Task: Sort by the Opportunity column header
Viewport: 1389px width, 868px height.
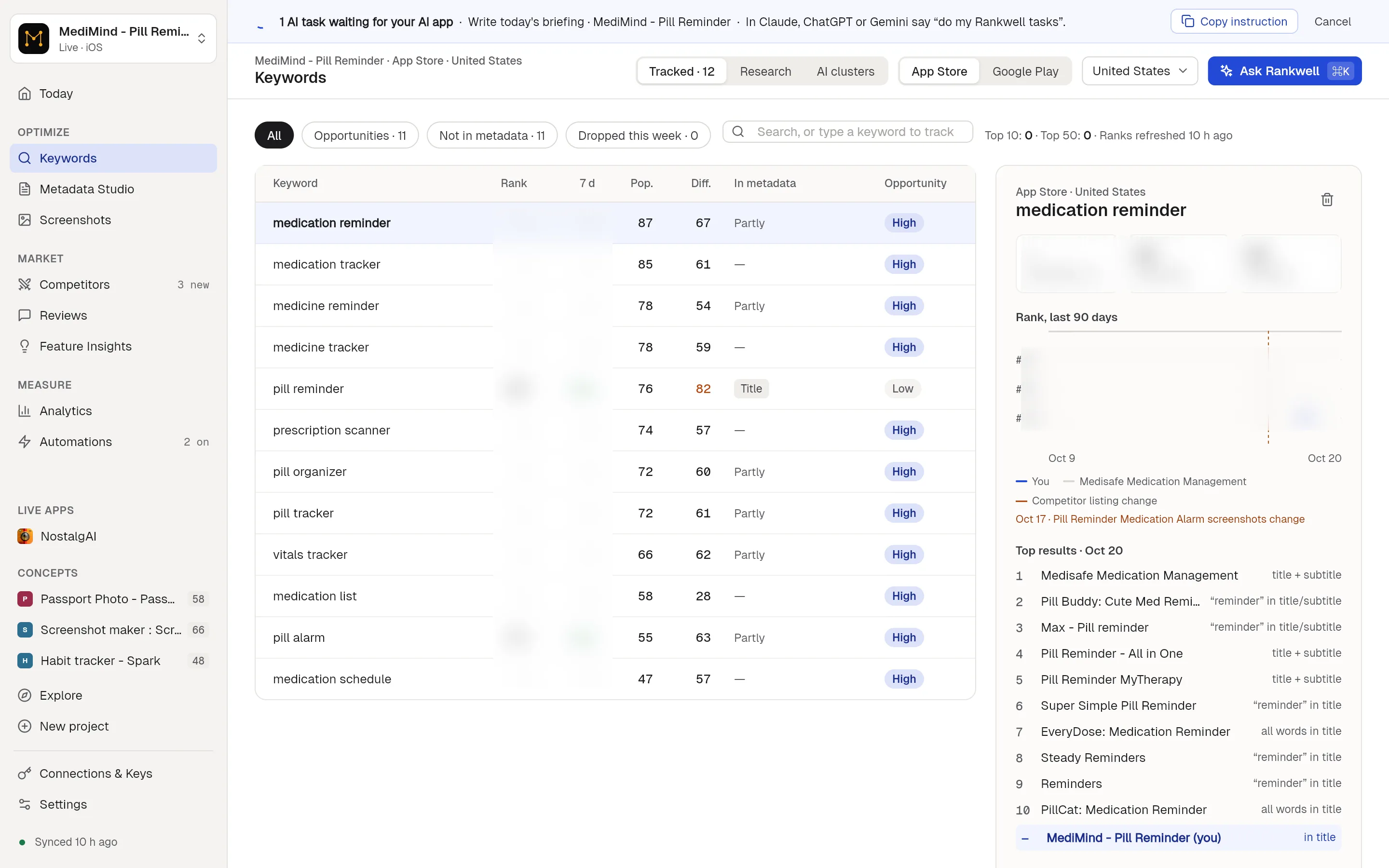Action: click(x=915, y=183)
